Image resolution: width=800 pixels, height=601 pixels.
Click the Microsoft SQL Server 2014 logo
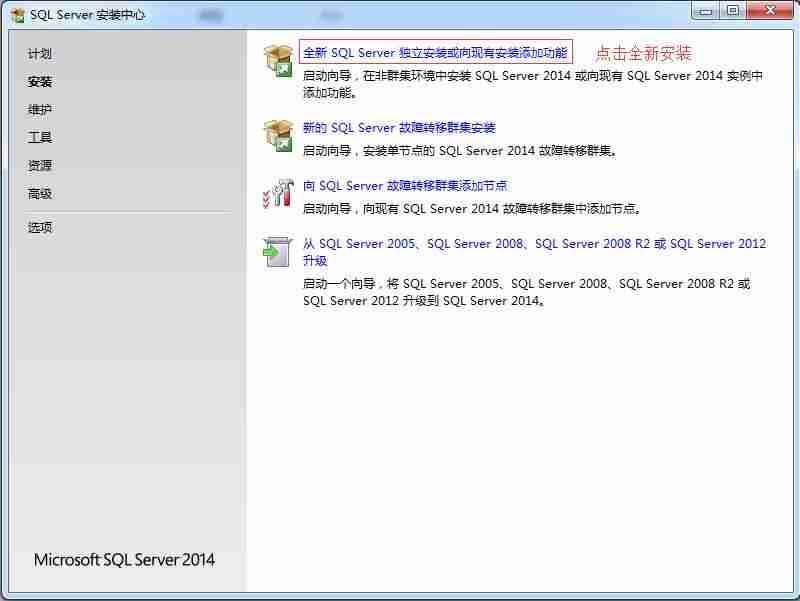coord(124,560)
